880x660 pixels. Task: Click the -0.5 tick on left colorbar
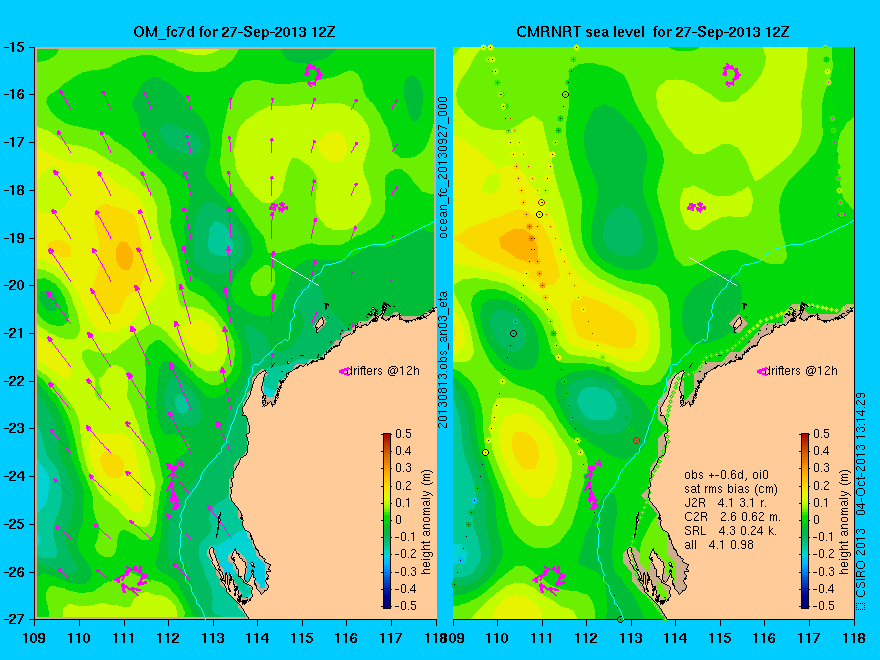coord(405,606)
